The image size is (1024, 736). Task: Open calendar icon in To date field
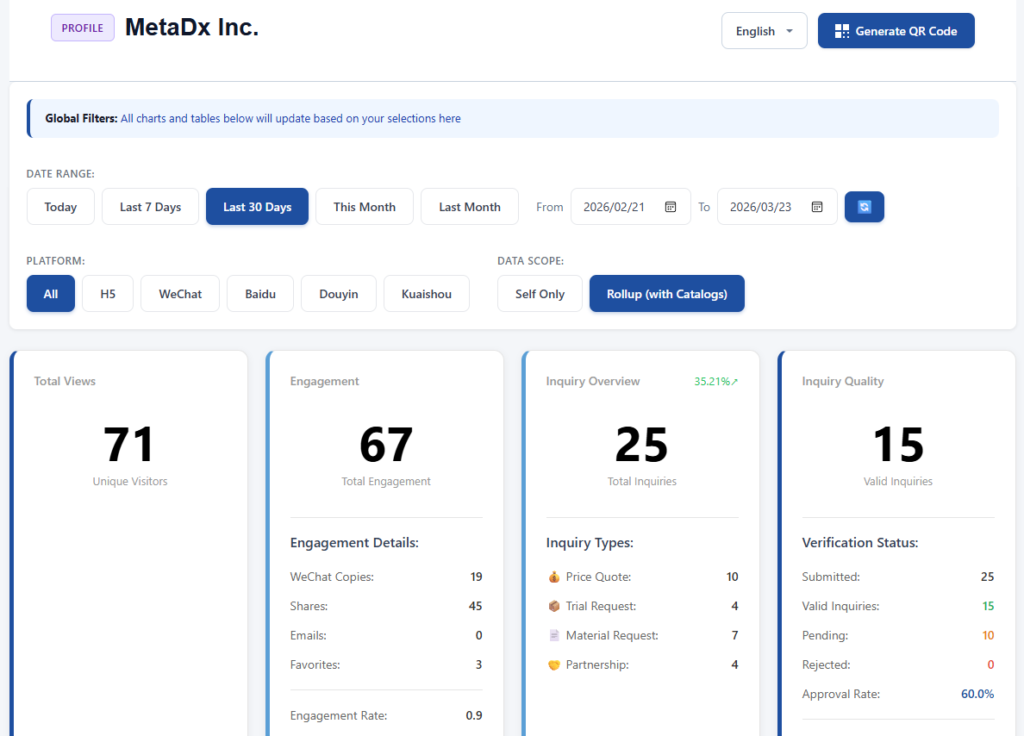tap(817, 207)
